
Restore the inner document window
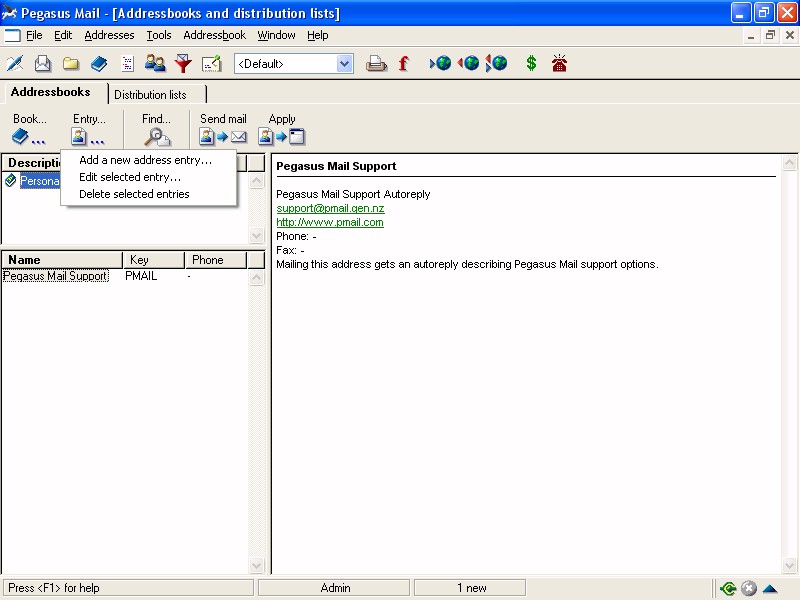(x=770, y=35)
